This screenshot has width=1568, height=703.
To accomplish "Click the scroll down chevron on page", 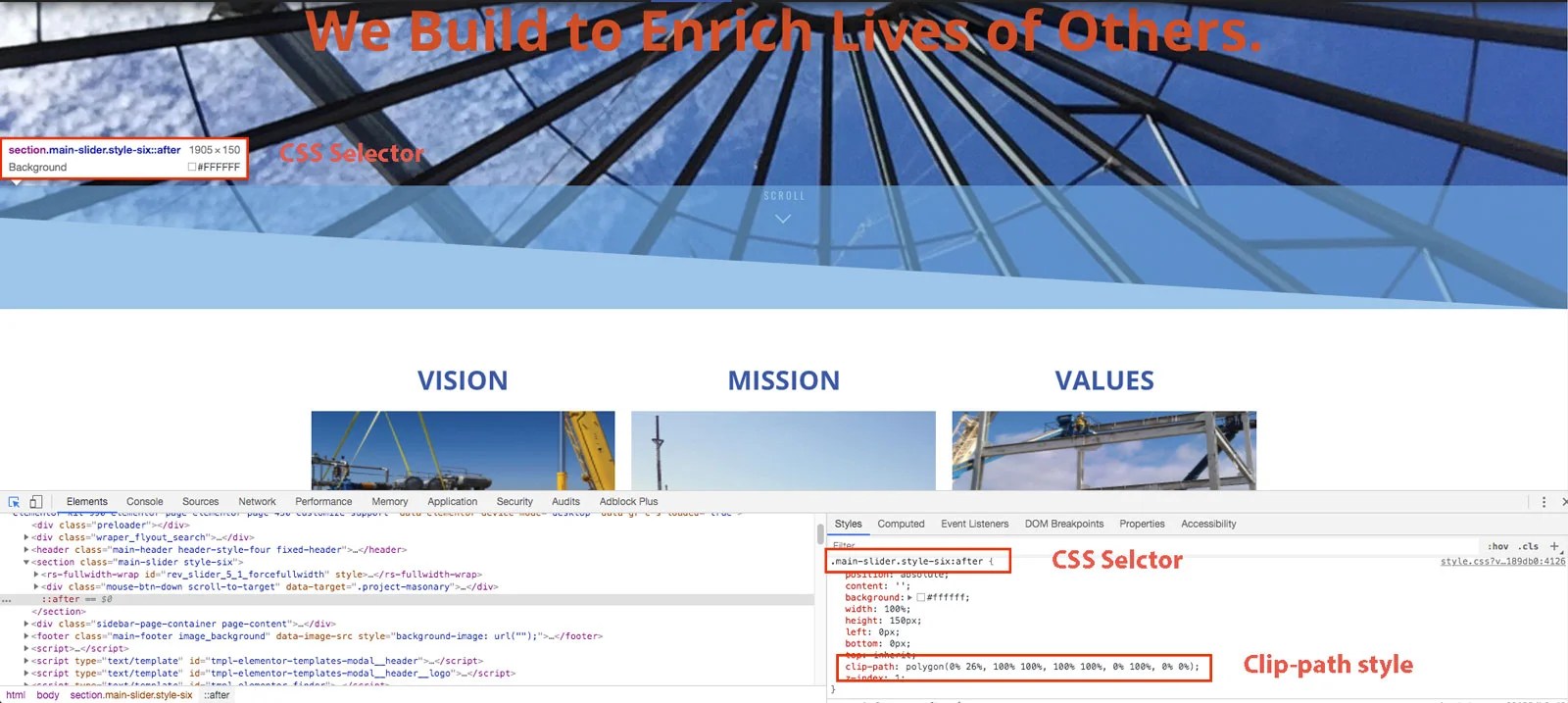I will click(x=783, y=219).
